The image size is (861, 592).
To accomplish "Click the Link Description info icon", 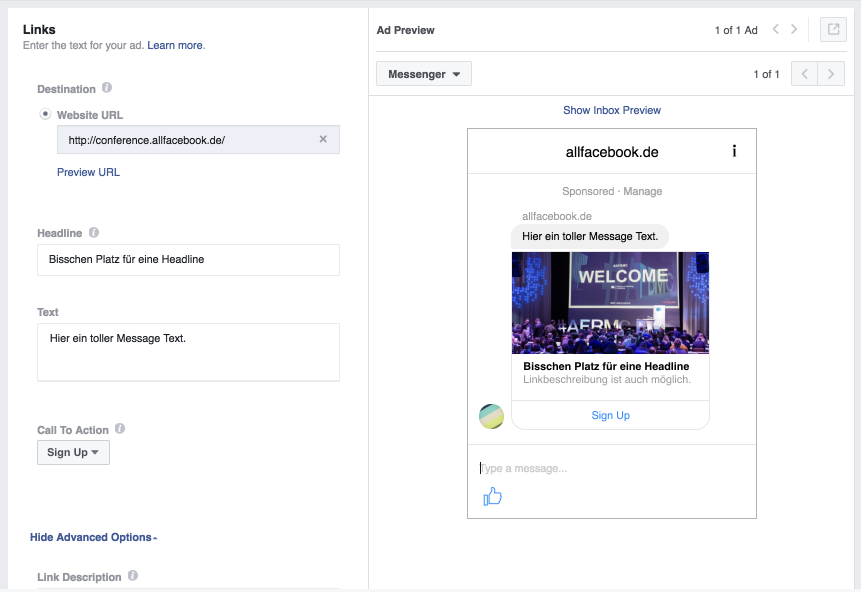I will coord(133,576).
